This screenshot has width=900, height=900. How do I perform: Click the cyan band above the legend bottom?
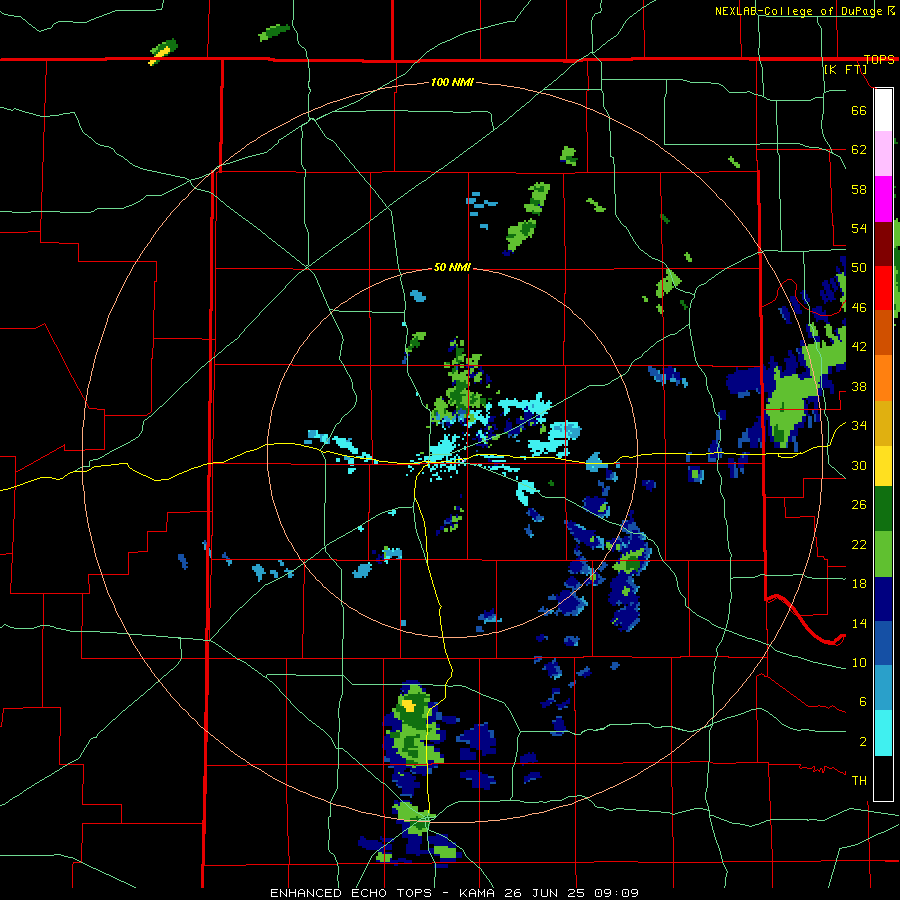coord(883,733)
